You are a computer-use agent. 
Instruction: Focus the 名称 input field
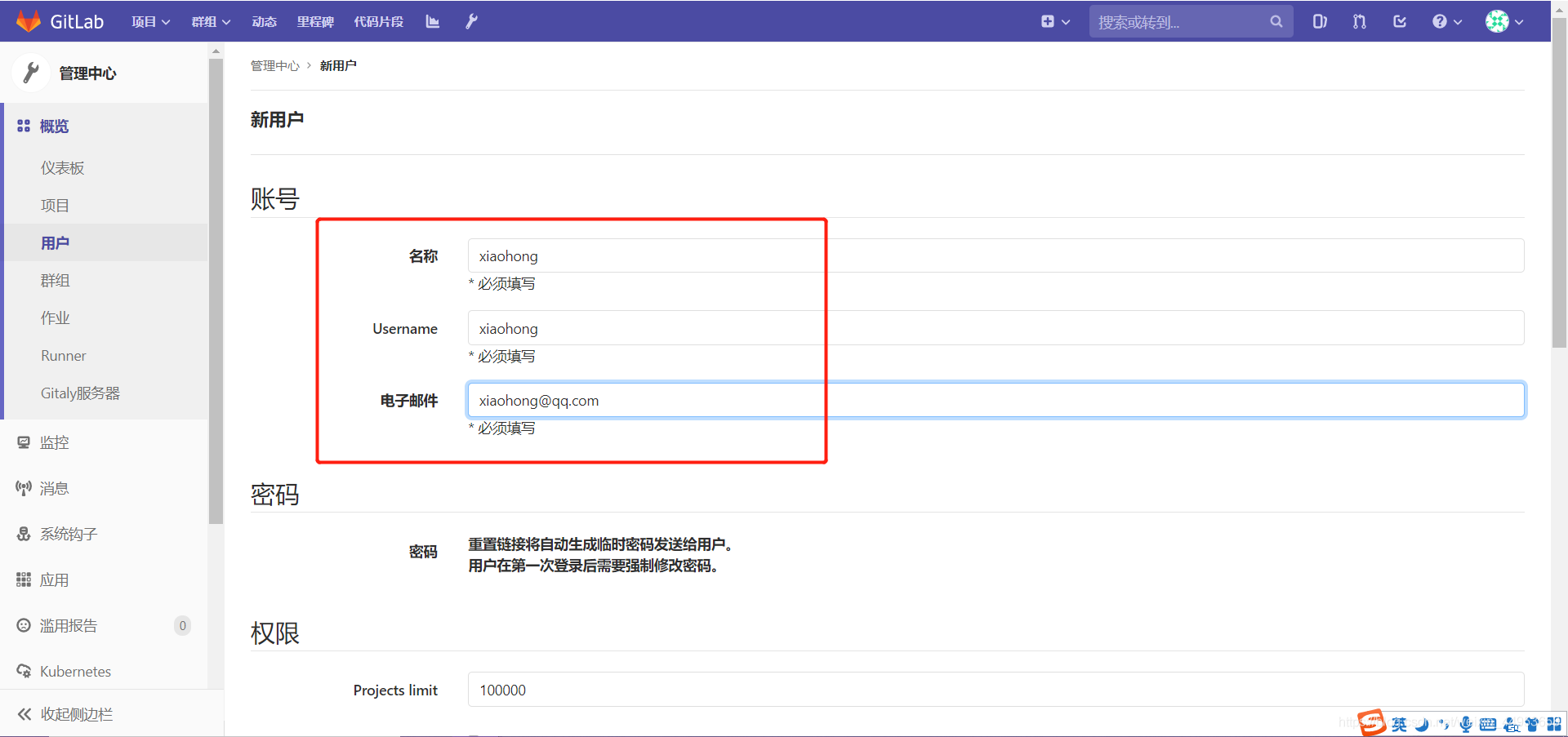996,255
